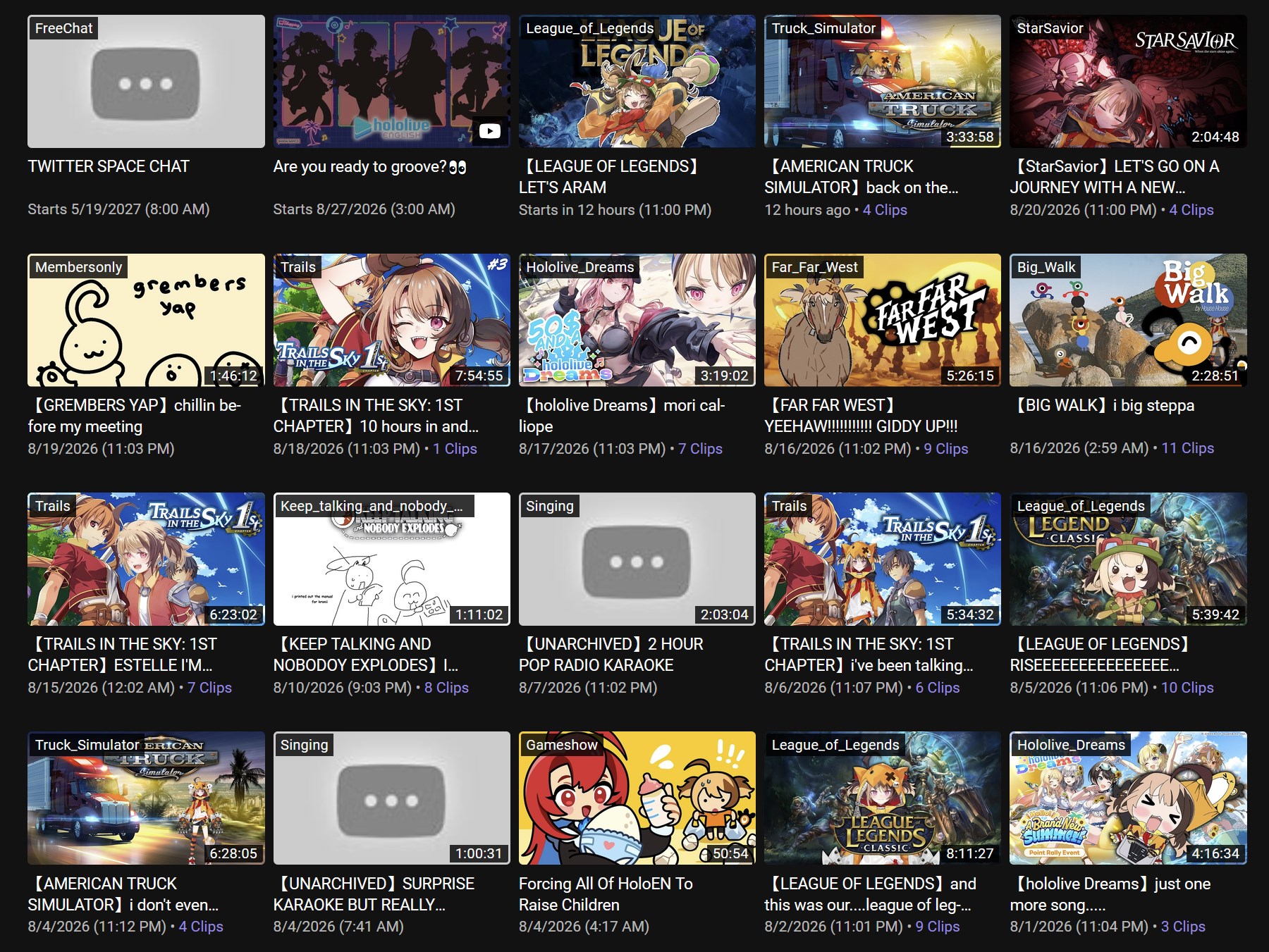Select the Keep_talking_and_nobody topic tag
The width and height of the screenshot is (1269, 952).
(x=373, y=506)
